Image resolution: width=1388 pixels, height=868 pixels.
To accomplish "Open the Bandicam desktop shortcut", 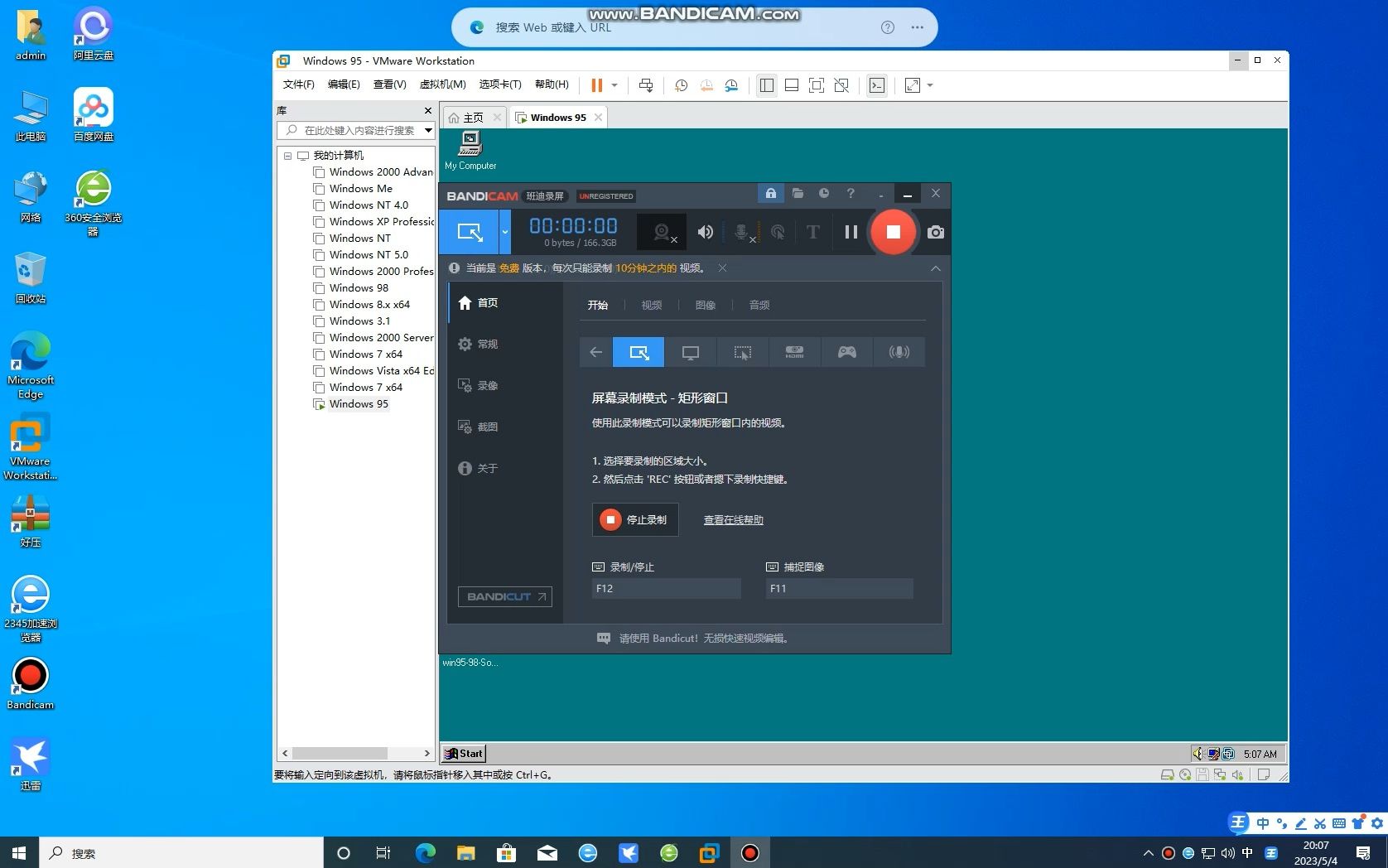I will pyautogui.click(x=31, y=683).
